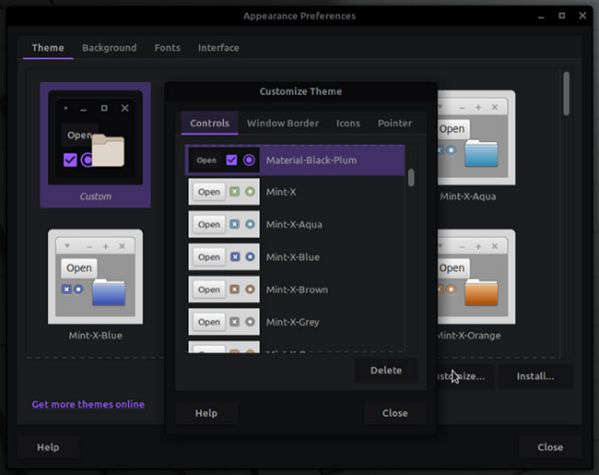Image resolution: width=599 pixels, height=475 pixels.
Task: Click the Mint-X controls preview icon
Action: pyautogui.click(x=224, y=192)
